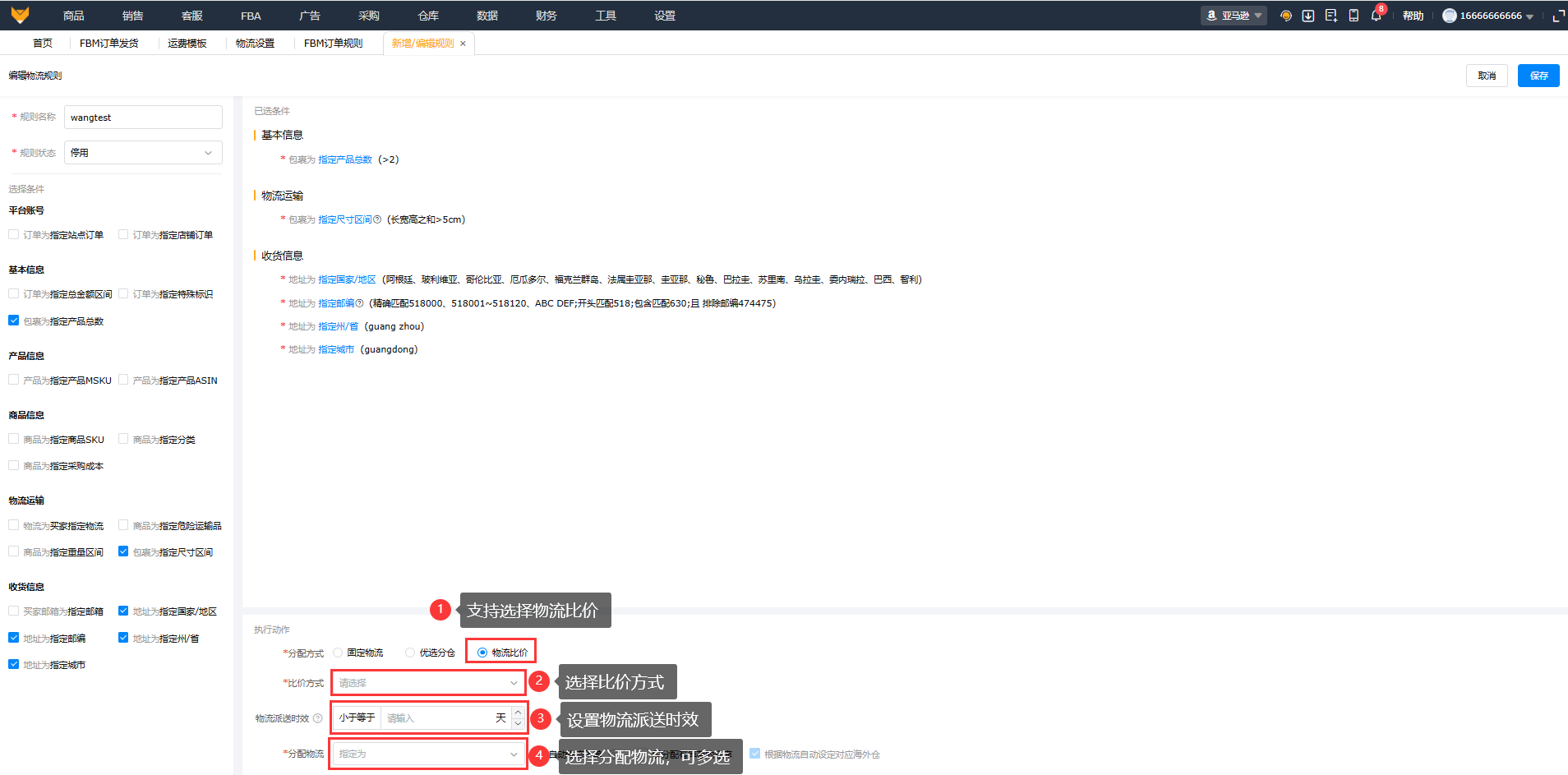Image resolution: width=1568 pixels, height=775 pixels.
Task: Select 优选分仓 allocation method
Action: coord(410,653)
